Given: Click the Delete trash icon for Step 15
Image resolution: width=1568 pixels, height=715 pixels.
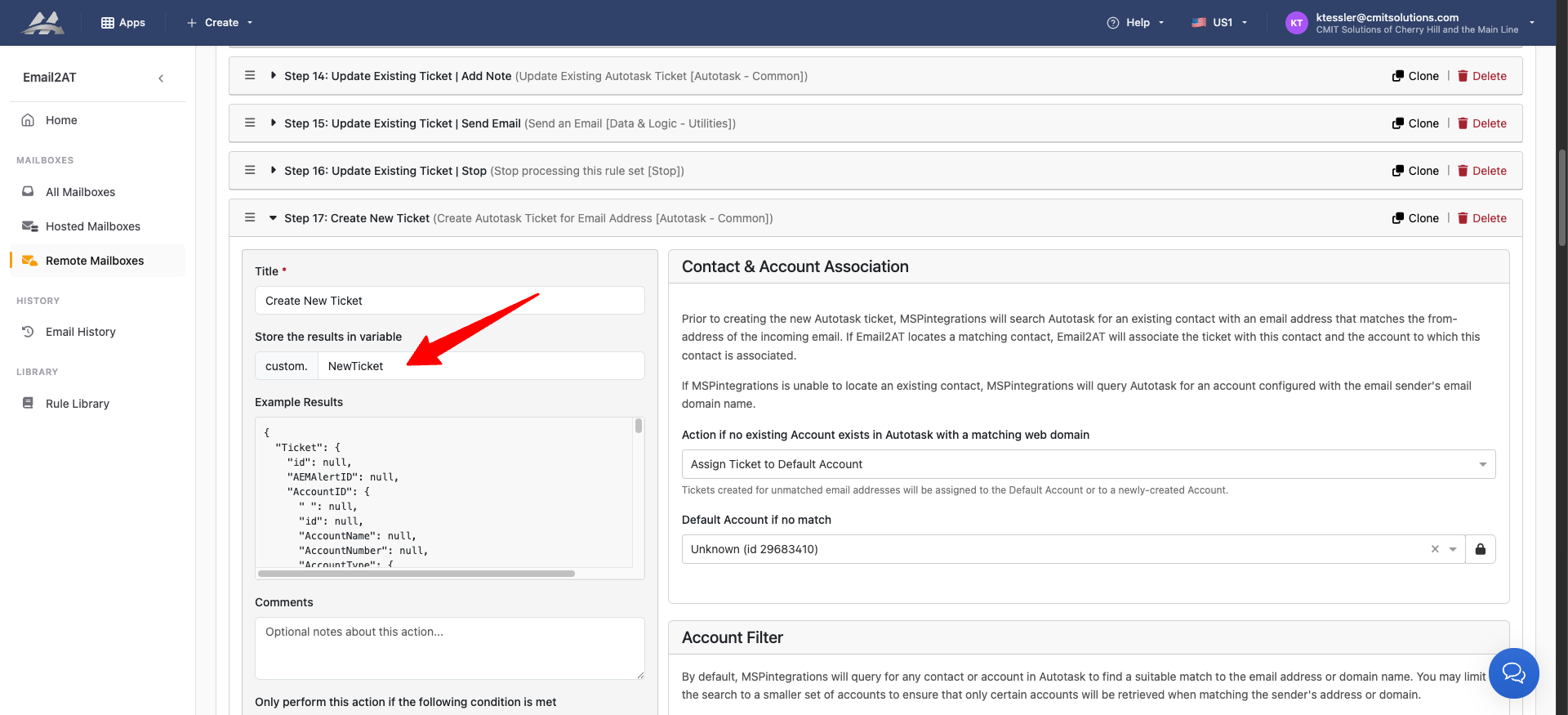Looking at the screenshot, I should pyautogui.click(x=1463, y=123).
